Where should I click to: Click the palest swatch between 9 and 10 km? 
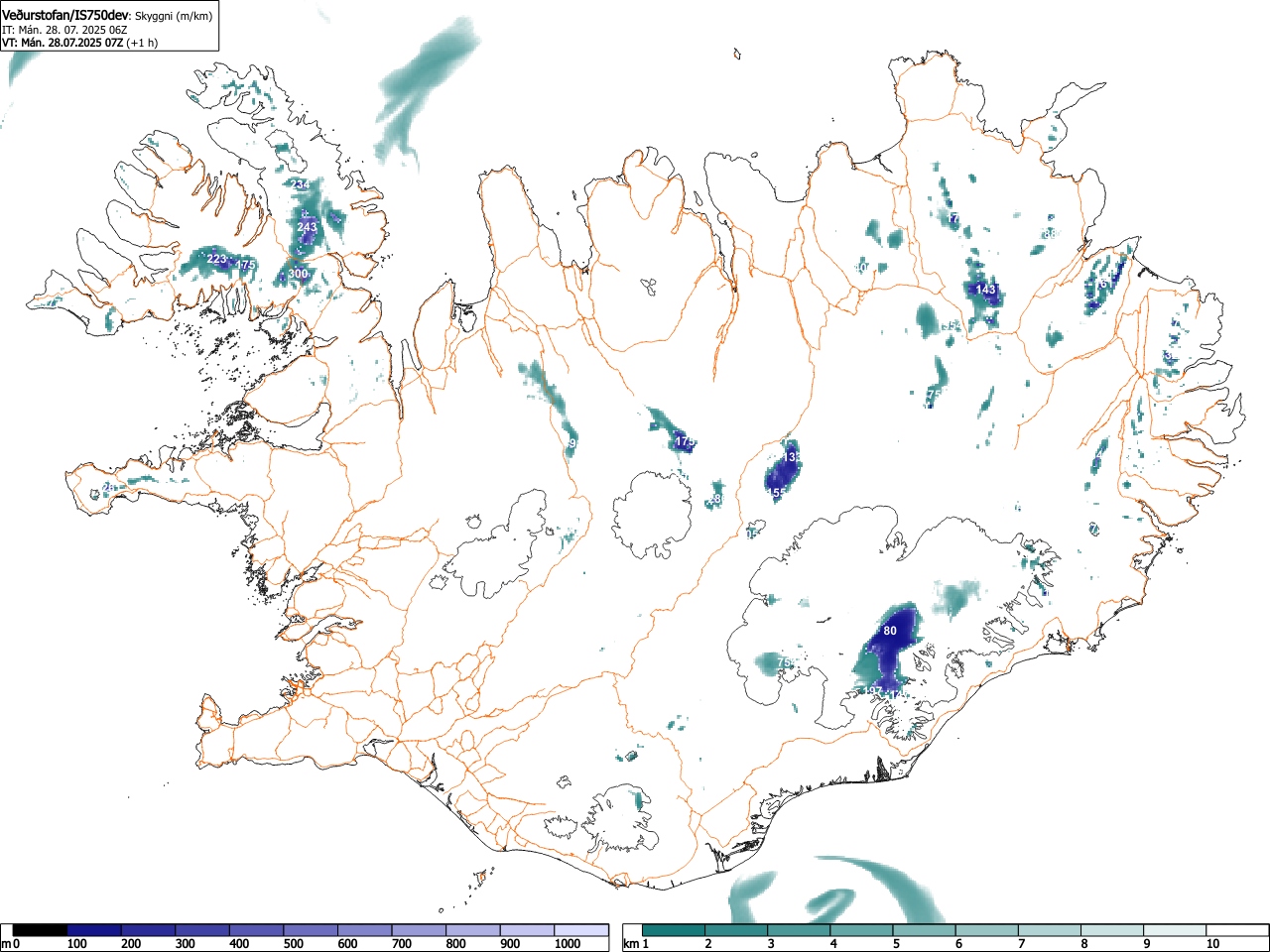click(x=1174, y=930)
